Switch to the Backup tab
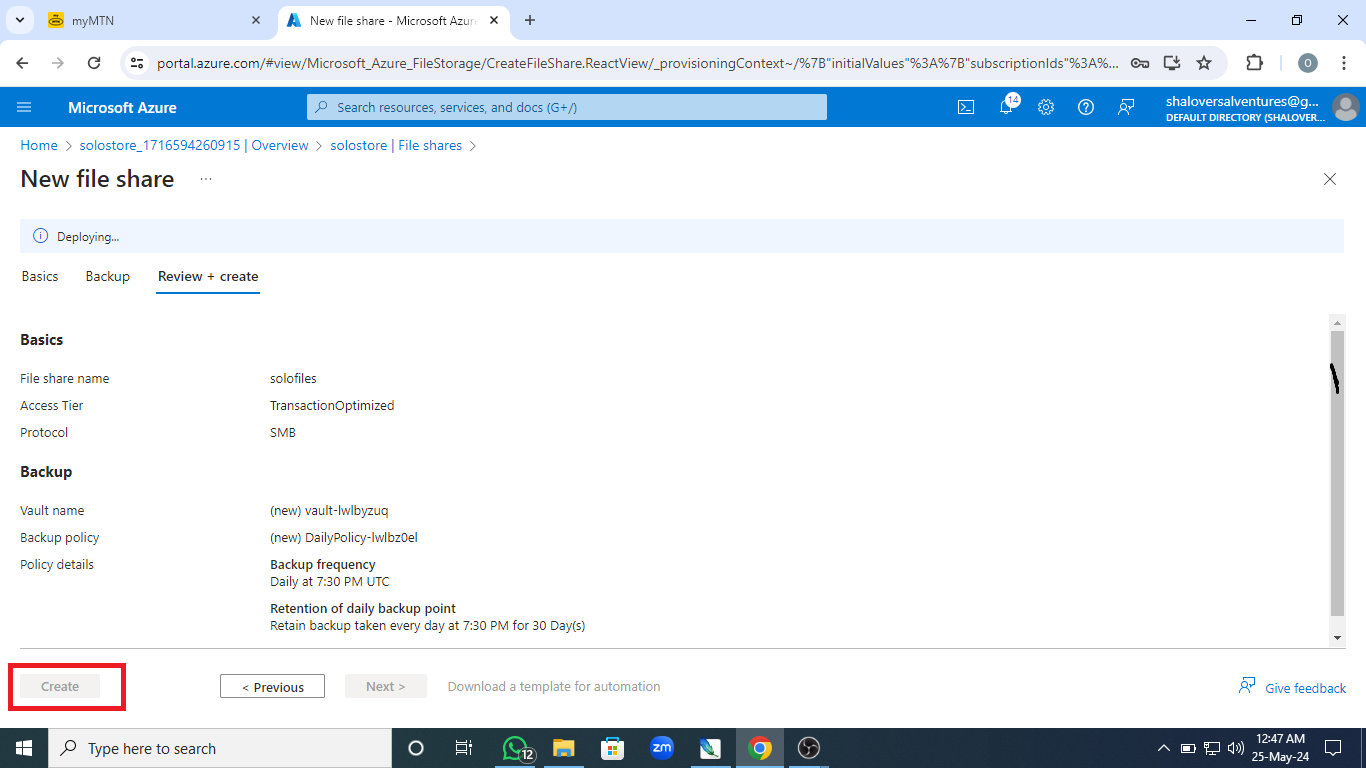 108,276
